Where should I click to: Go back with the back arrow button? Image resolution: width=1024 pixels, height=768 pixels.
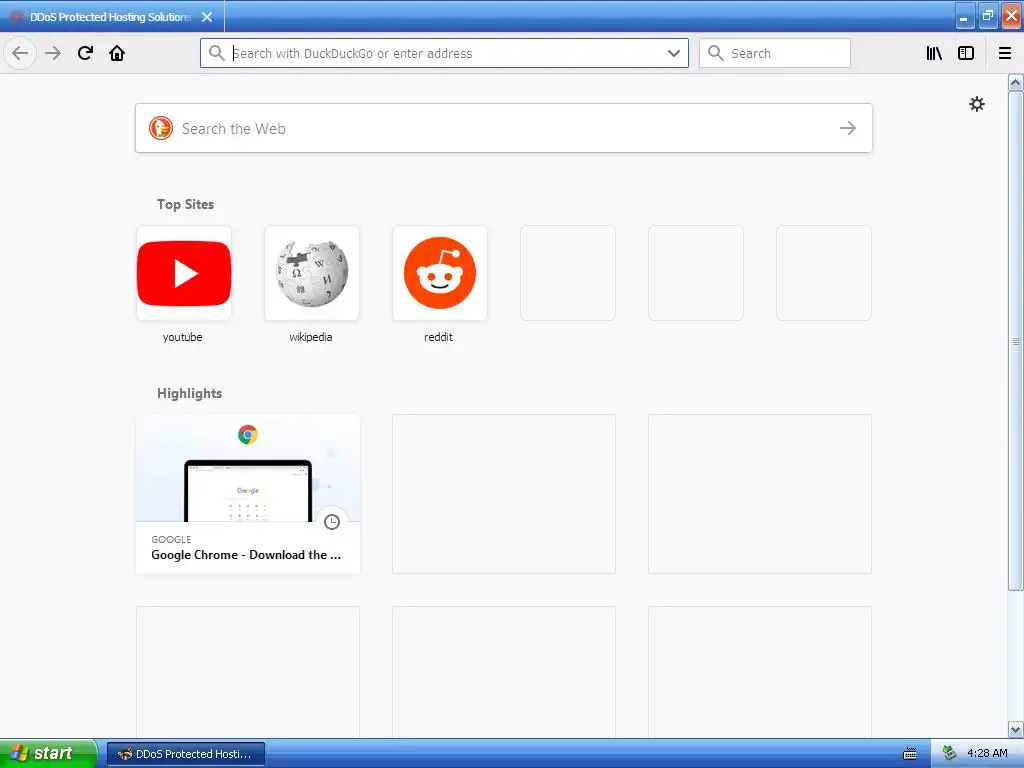(20, 53)
